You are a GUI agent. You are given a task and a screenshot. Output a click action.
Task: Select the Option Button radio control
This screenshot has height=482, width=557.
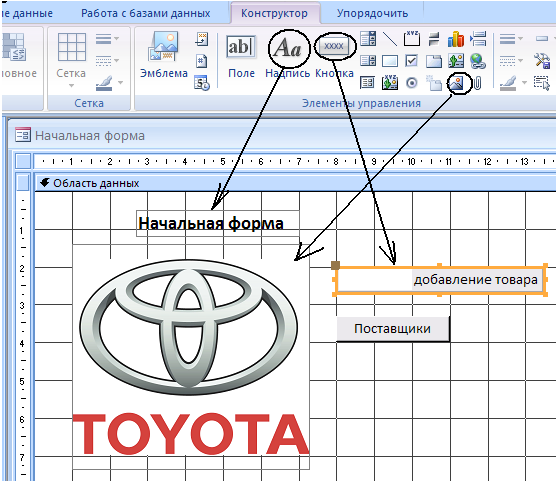click(x=412, y=83)
